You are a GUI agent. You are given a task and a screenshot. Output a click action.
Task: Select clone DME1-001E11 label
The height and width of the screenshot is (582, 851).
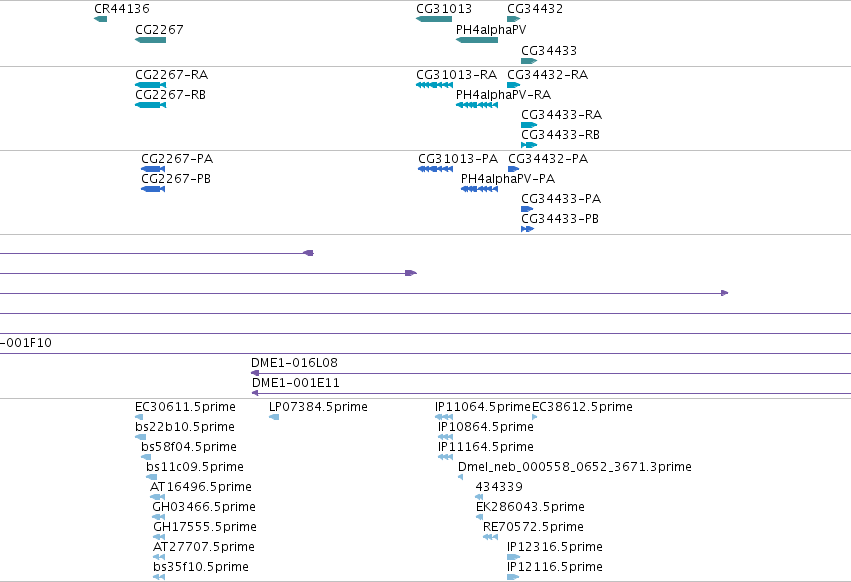coord(296,383)
